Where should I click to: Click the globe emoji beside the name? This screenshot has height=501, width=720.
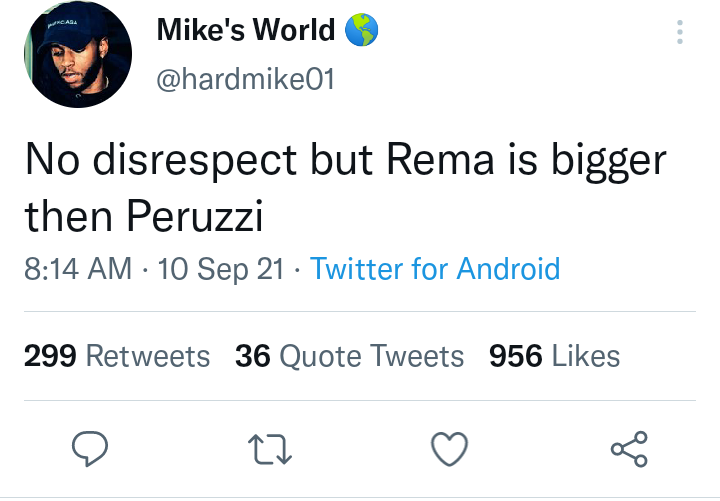(360, 31)
